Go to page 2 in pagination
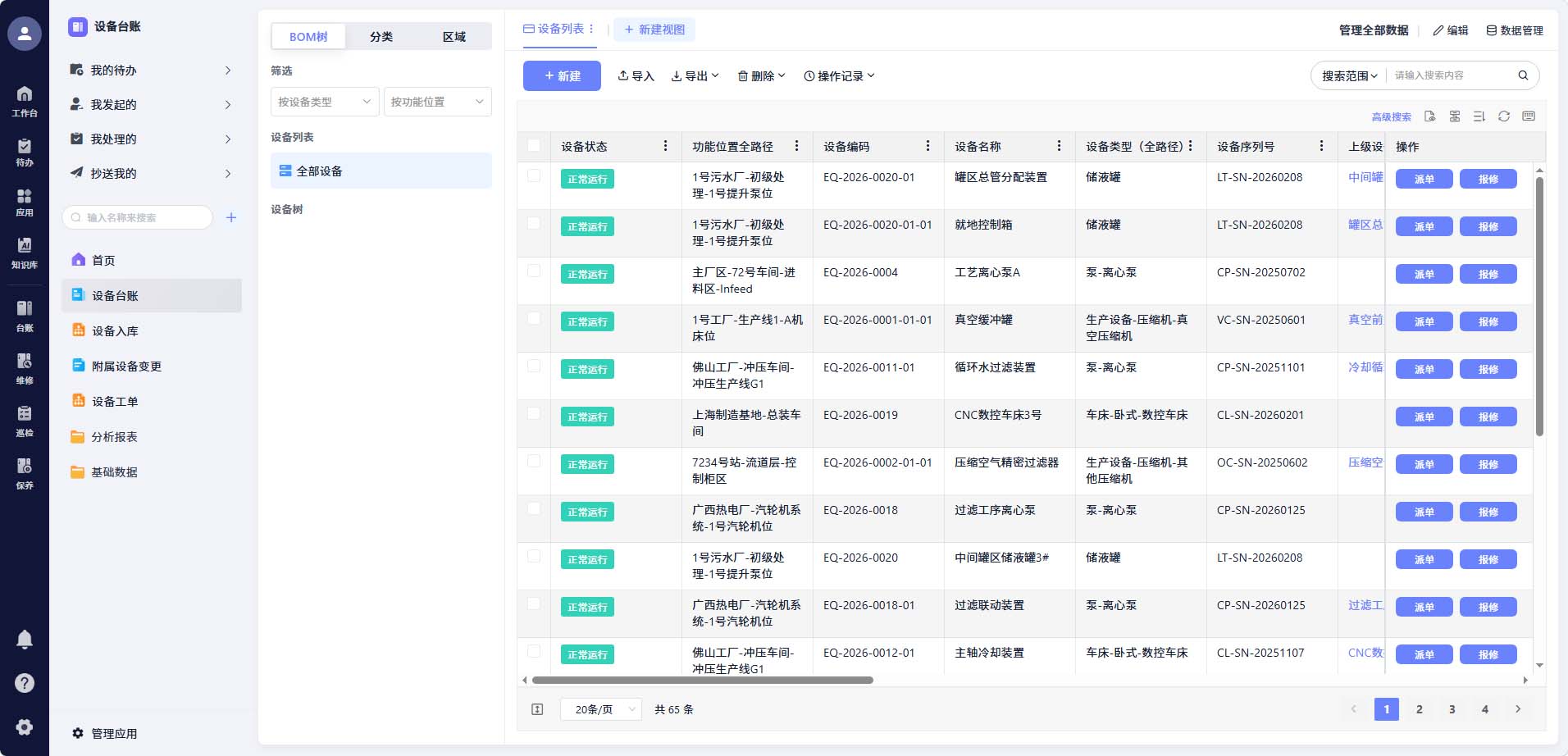1568x756 pixels. [1420, 709]
